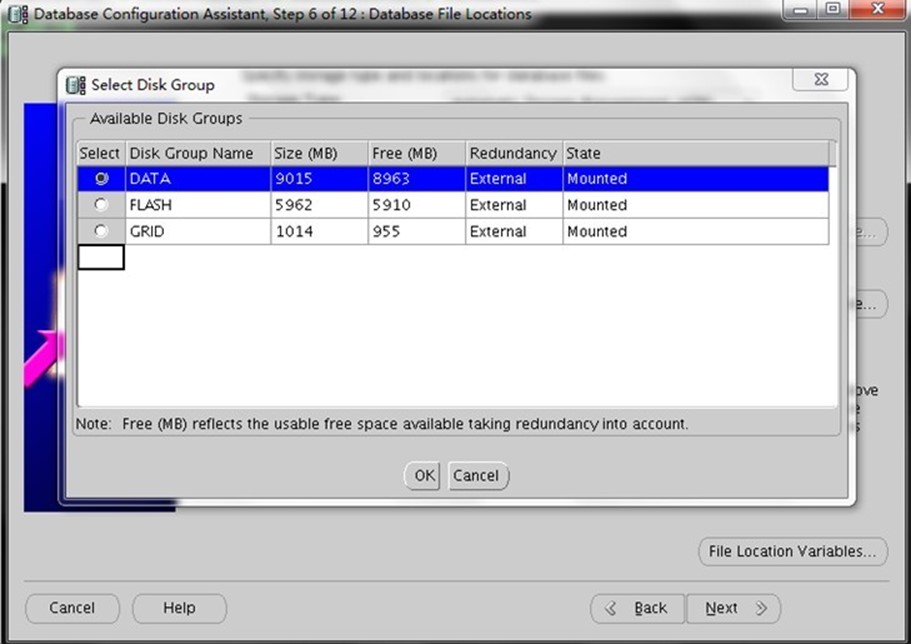Click the Free (MB) column header
Screen dimensions: 911x644
point(417,153)
